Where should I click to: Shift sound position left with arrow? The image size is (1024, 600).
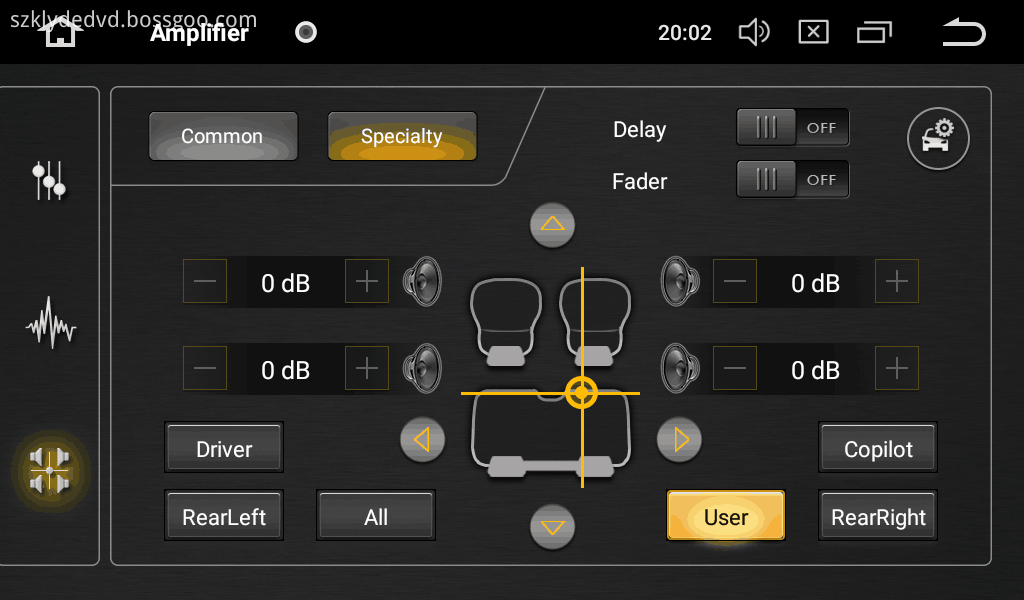pyautogui.click(x=423, y=439)
